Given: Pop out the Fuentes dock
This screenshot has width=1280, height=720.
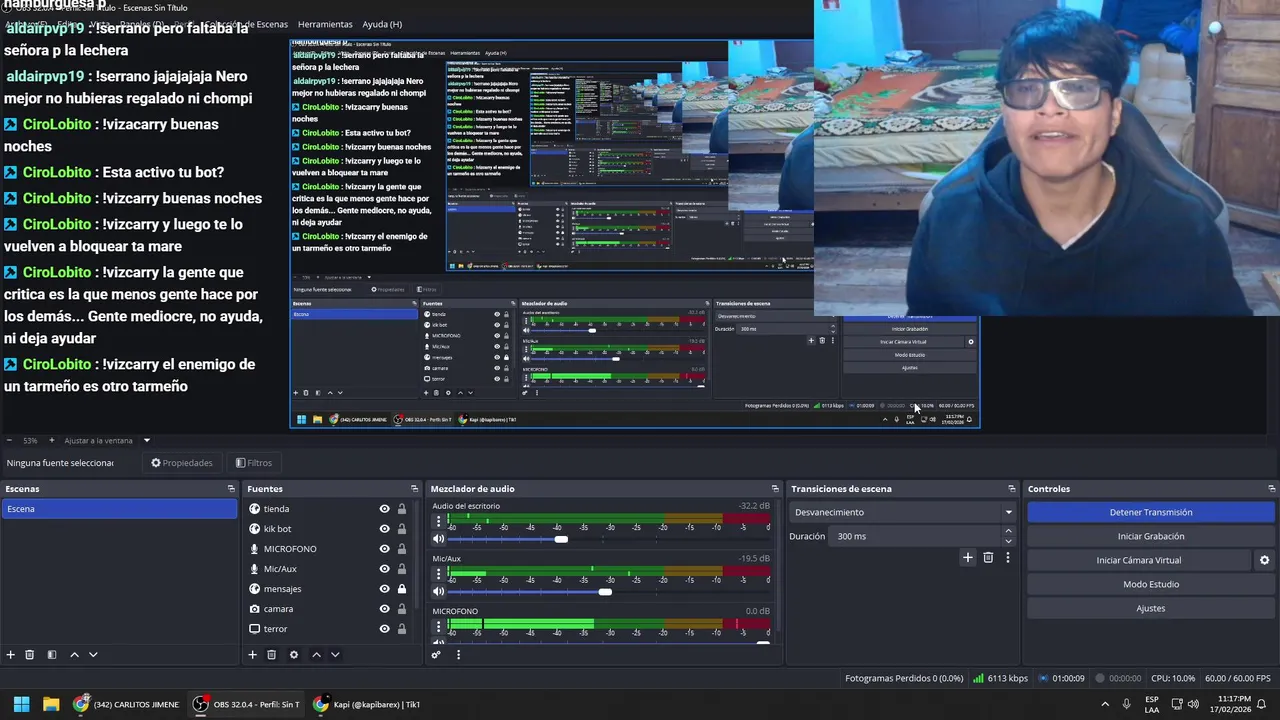Looking at the screenshot, I should [x=414, y=489].
